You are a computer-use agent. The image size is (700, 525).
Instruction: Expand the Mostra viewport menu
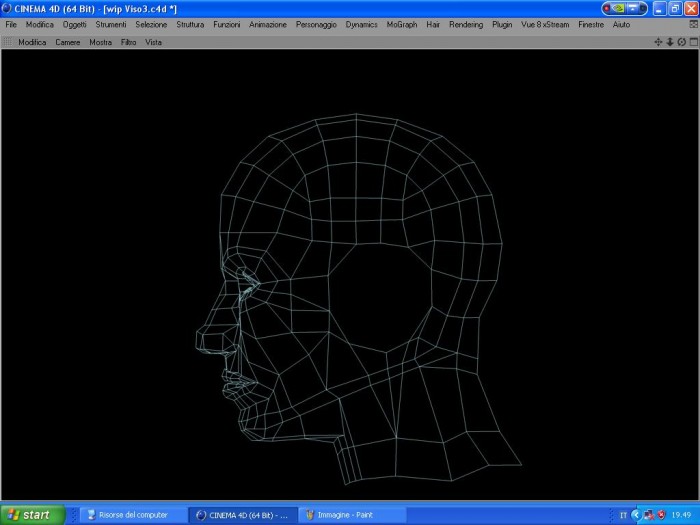[x=100, y=42]
